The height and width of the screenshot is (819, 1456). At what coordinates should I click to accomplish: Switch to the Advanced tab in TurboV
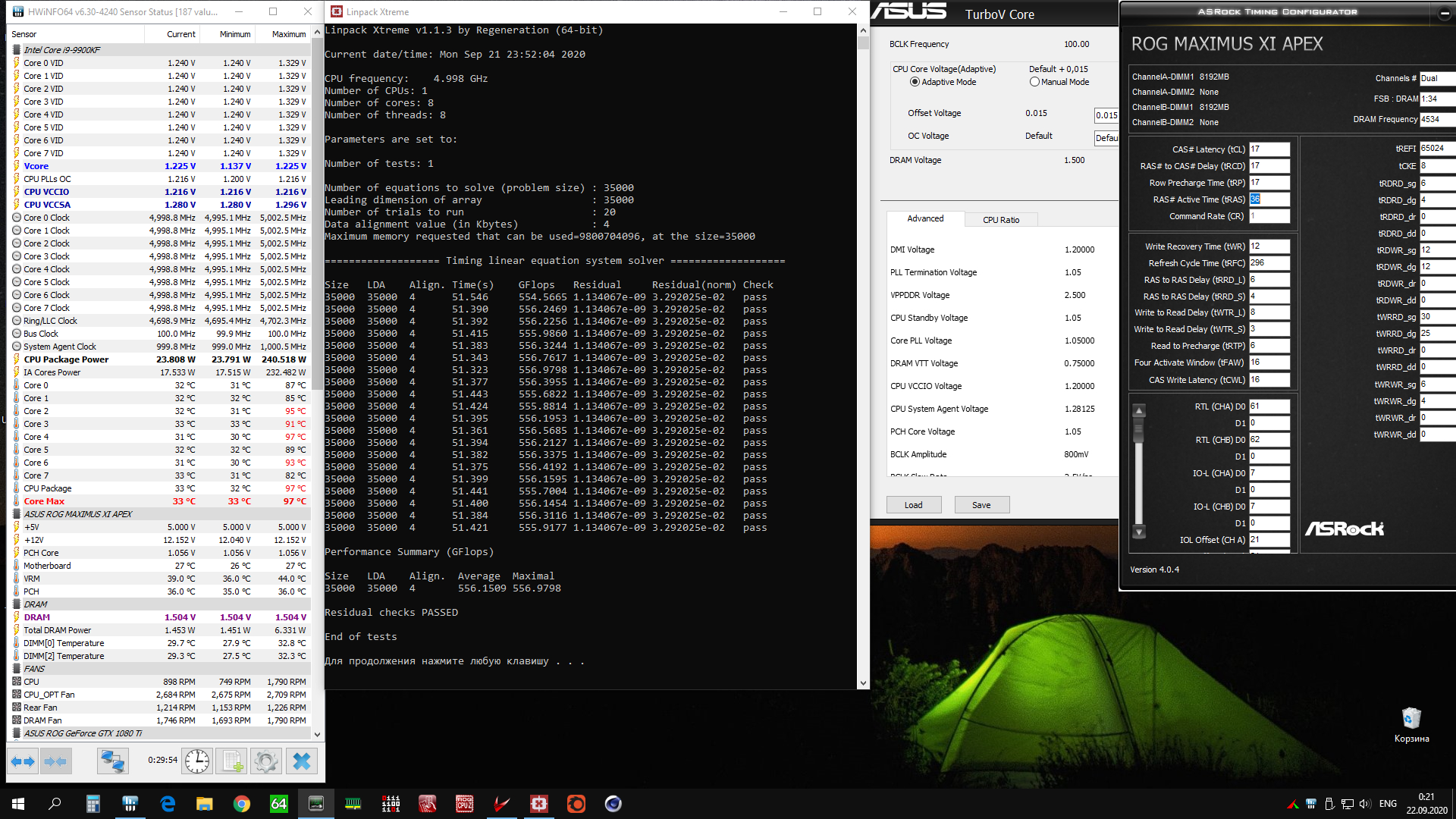[925, 218]
